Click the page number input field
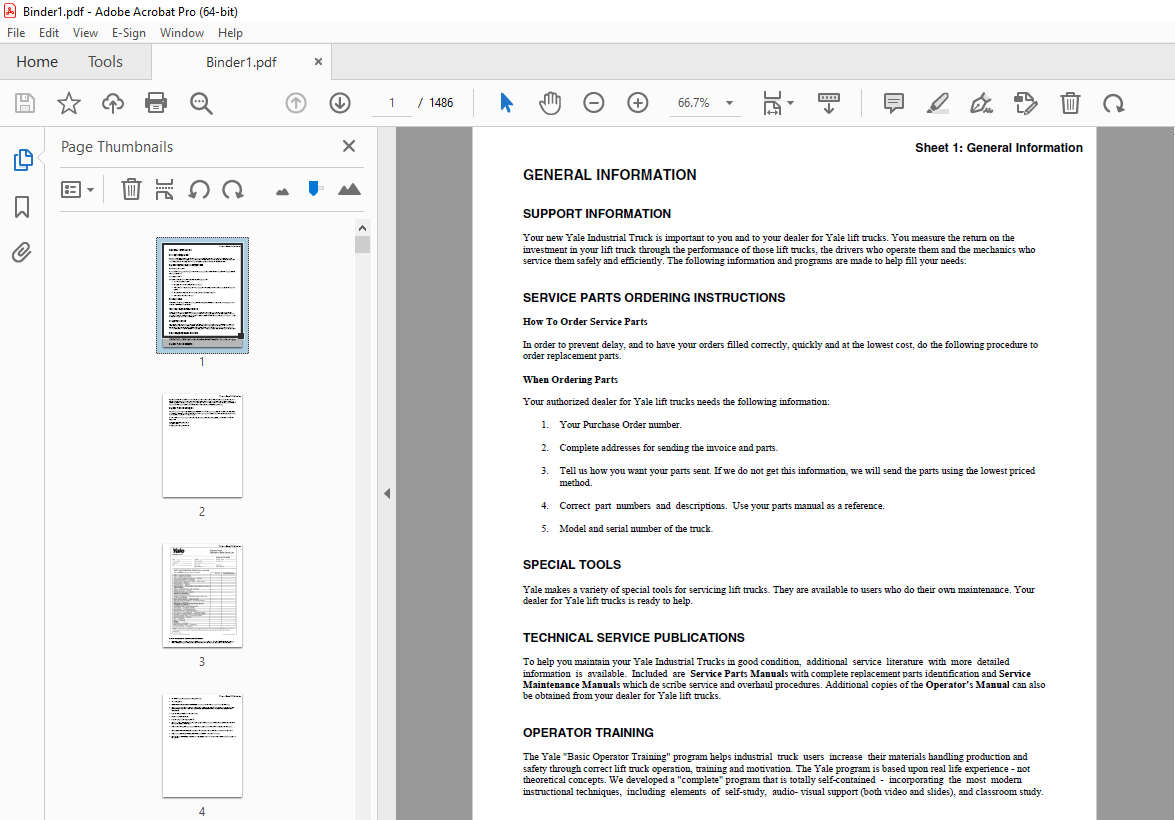The width and height of the screenshot is (1175, 820). pos(392,103)
